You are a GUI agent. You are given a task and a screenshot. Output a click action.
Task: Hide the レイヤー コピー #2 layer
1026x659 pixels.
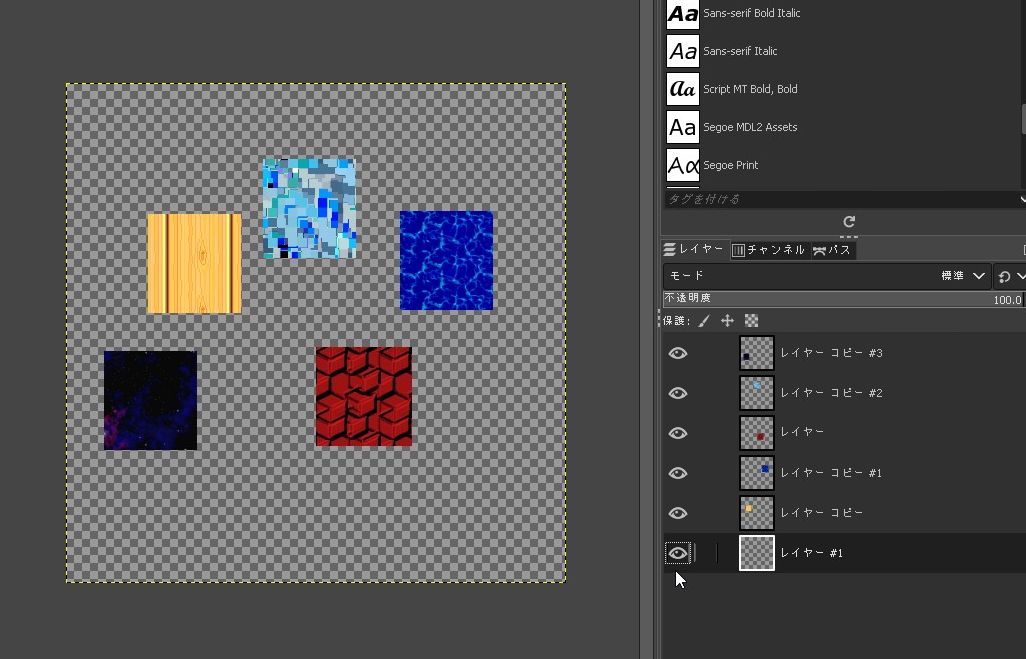pyautogui.click(x=678, y=392)
